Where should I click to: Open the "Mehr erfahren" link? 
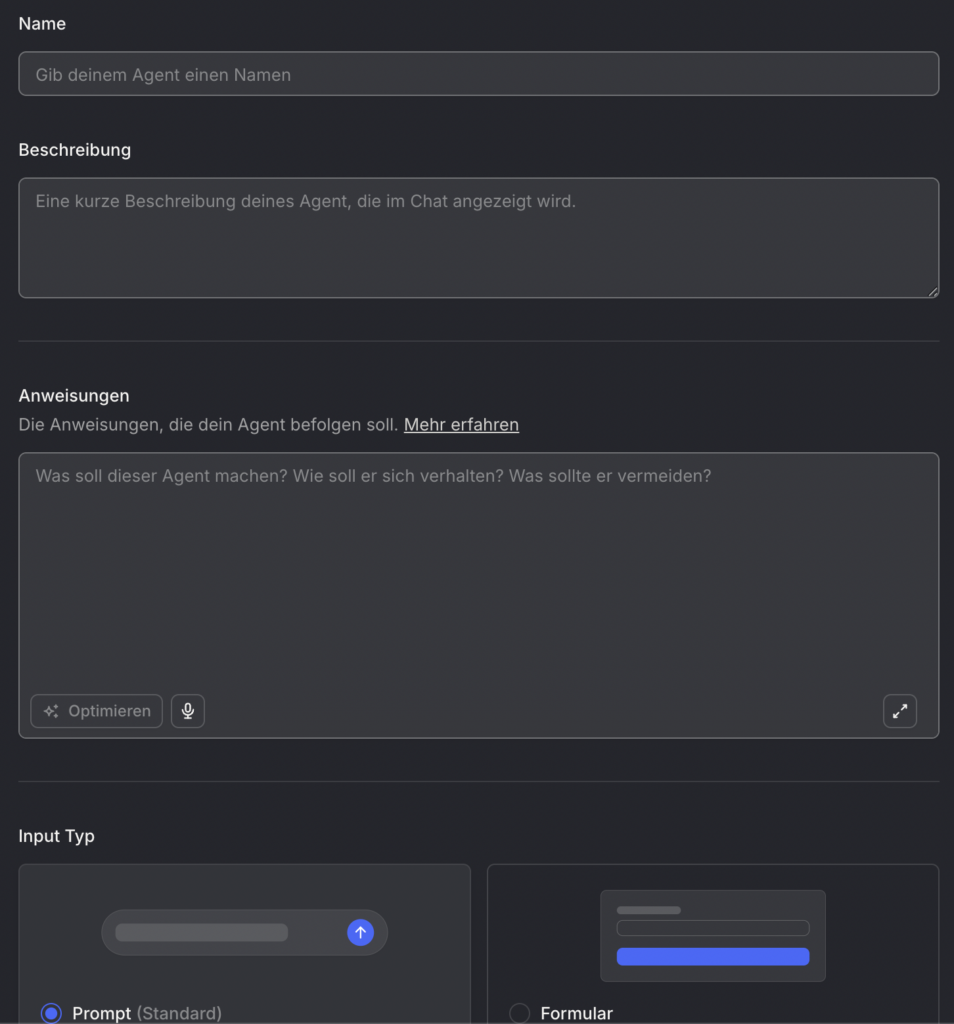461,424
